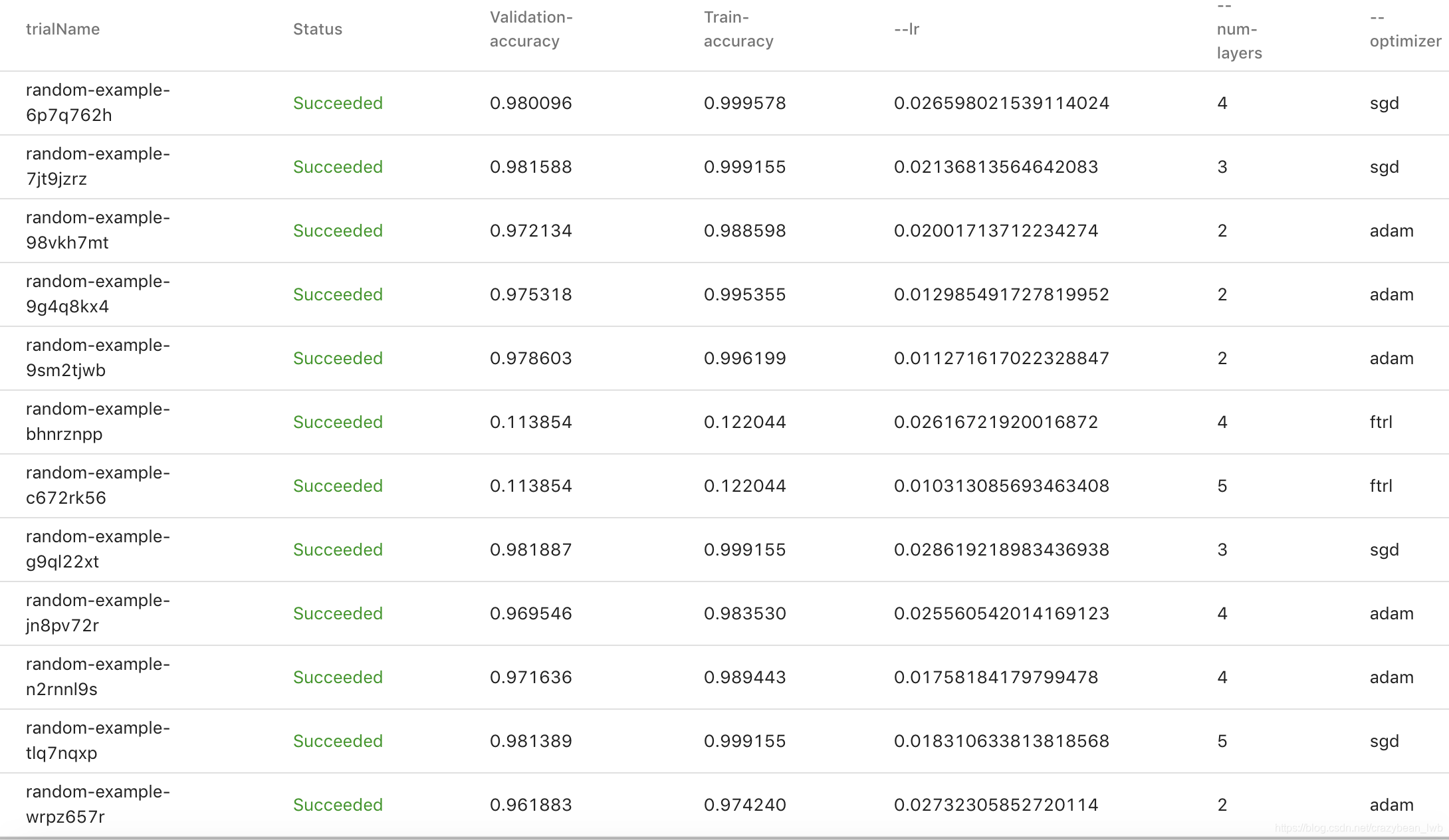Click ftrl optimizer of trial c672rk56
Image resolution: width=1449 pixels, height=840 pixels.
pos(1381,486)
